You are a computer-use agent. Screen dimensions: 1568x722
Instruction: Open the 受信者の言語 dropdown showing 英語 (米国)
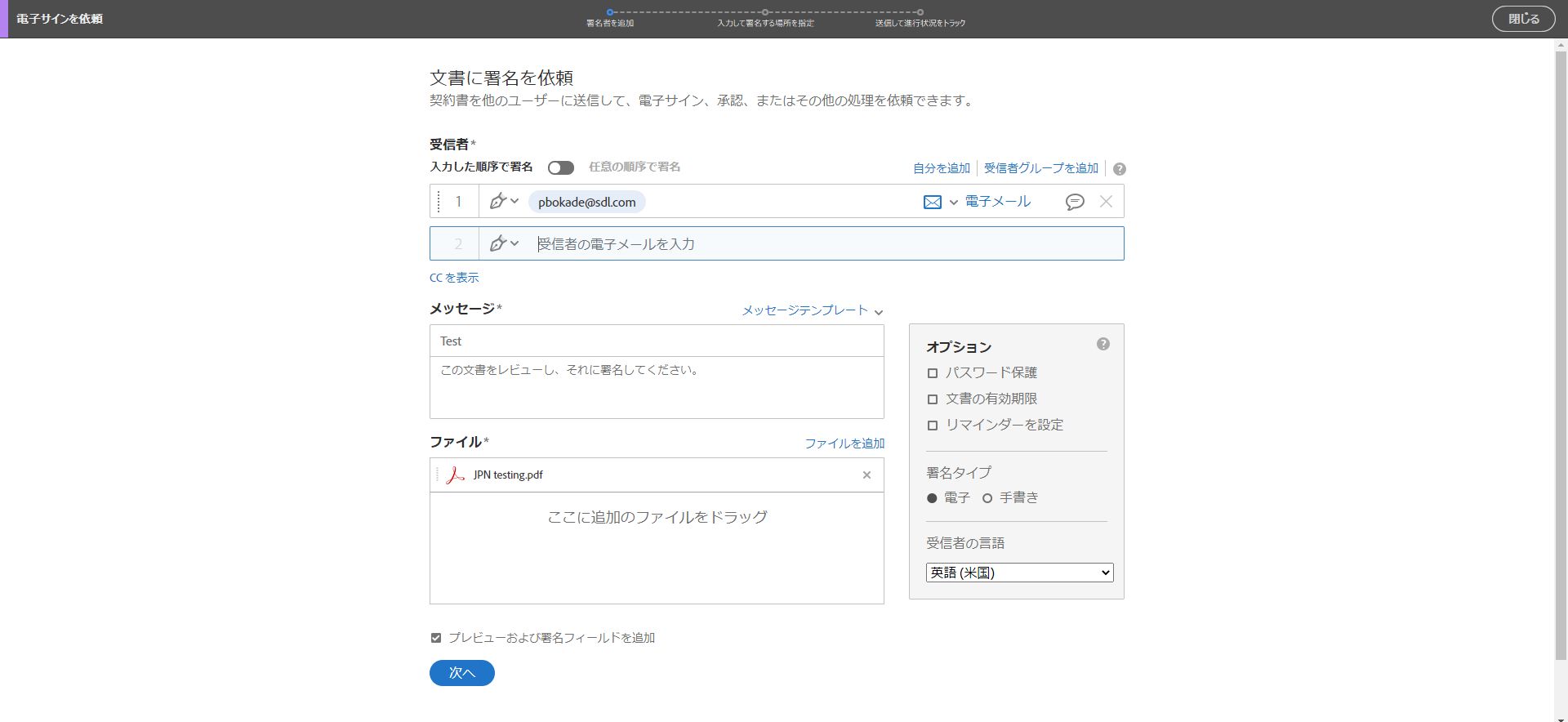(x=1019, y=573)
